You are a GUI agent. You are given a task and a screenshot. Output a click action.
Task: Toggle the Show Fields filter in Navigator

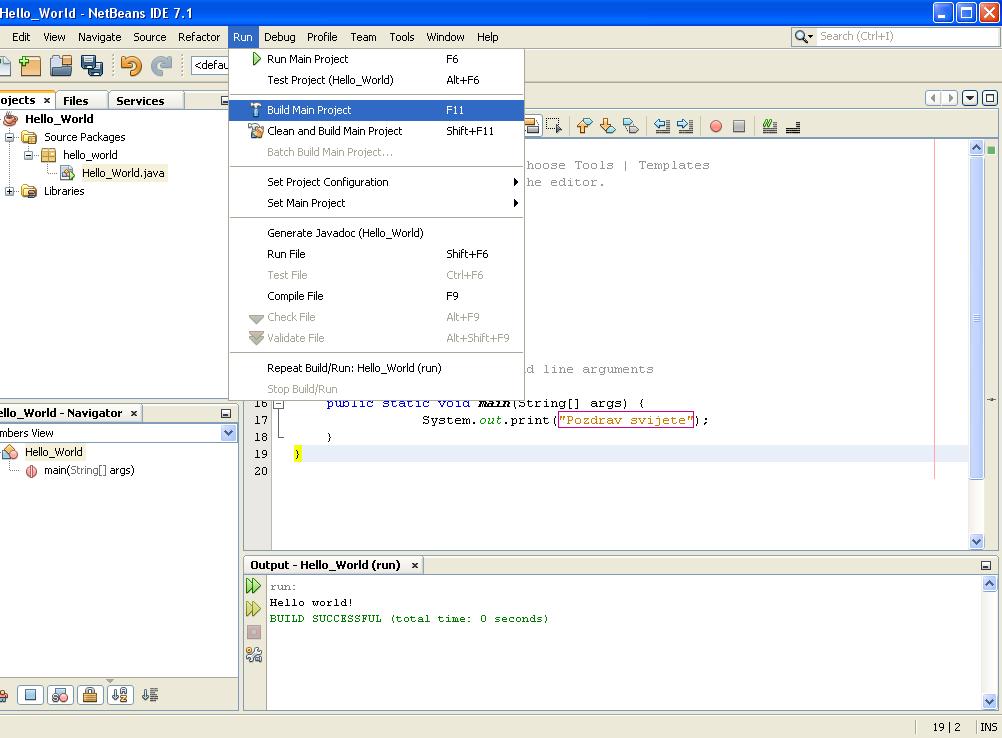[31, 695]
